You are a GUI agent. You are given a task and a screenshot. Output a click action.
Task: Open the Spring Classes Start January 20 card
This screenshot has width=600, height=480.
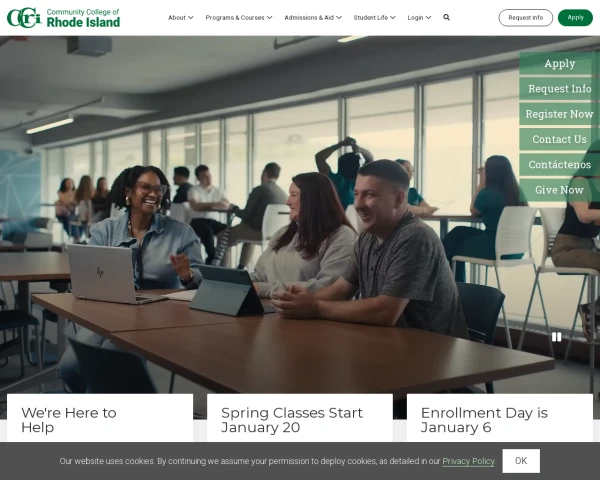tap(292, 420)
